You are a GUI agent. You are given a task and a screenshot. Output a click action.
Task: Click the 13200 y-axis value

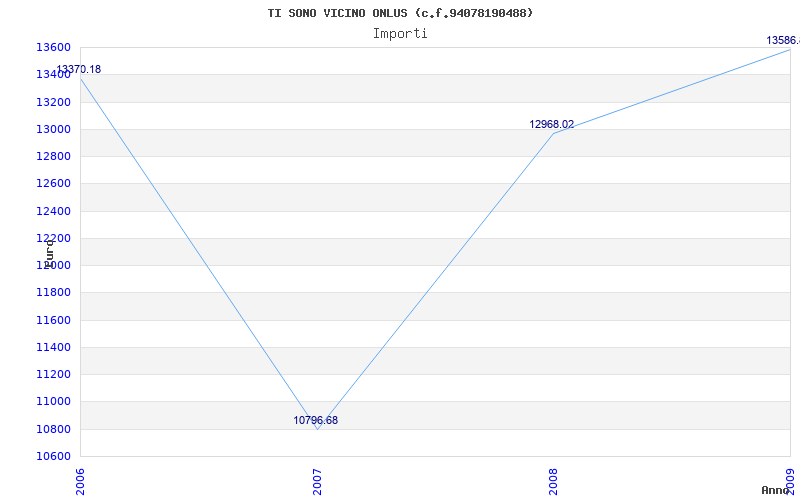(x=53, y=102)
